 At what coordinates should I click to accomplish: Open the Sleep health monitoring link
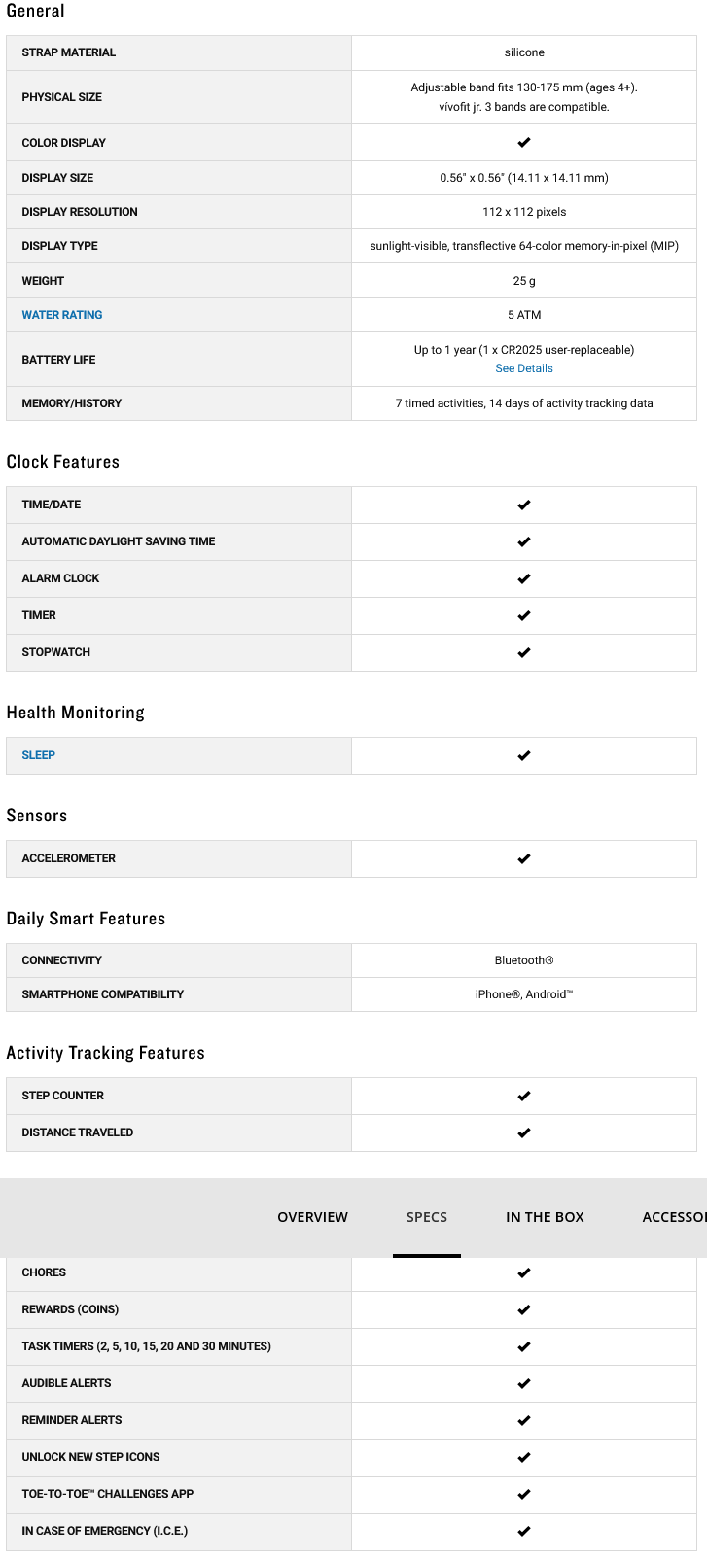[x=39, y=755]
